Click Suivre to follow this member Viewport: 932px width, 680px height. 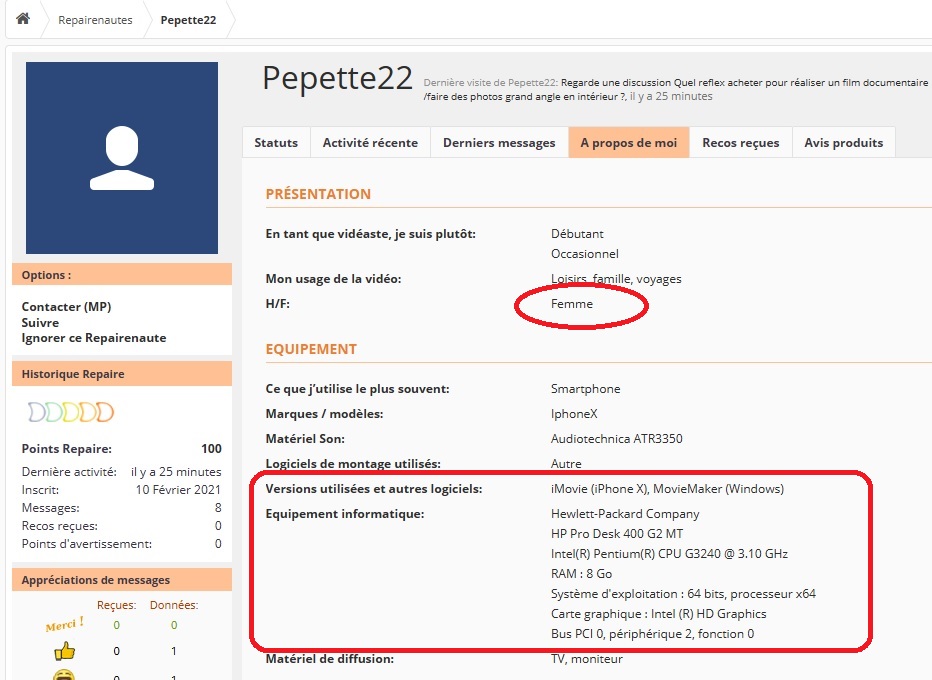(x=40, y=323)
